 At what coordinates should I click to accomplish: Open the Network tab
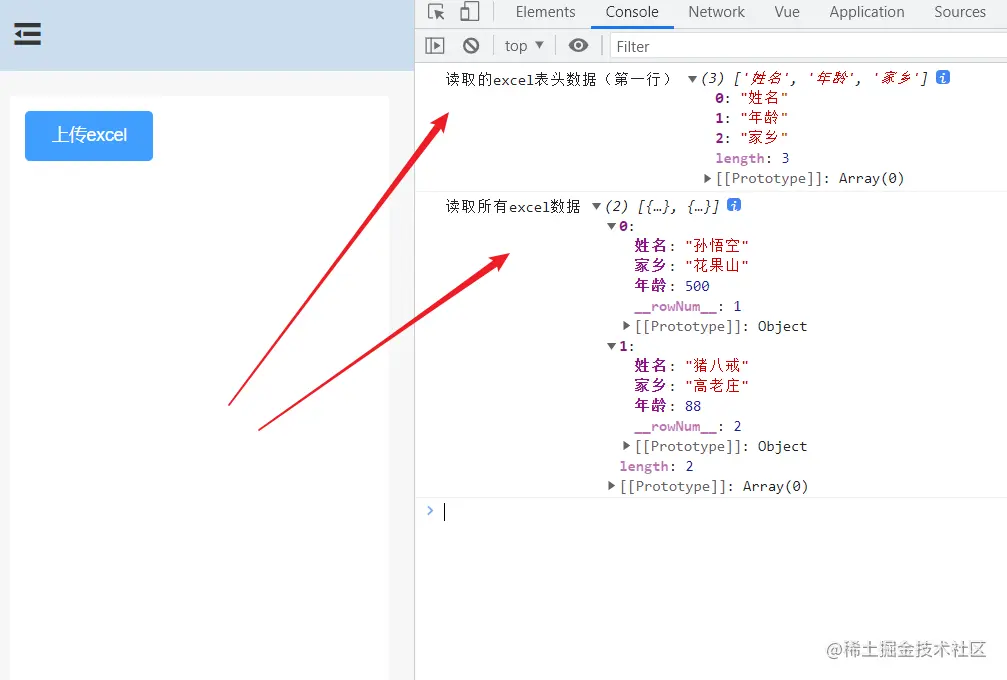click(716, 12)
